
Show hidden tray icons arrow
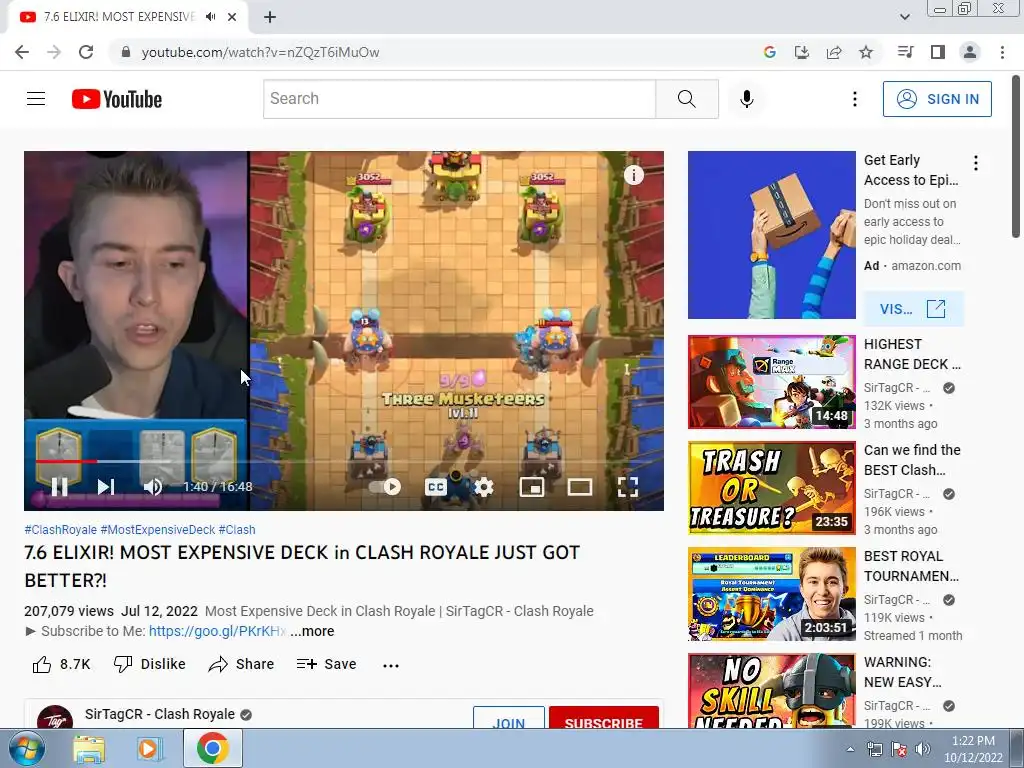[850, 749]
